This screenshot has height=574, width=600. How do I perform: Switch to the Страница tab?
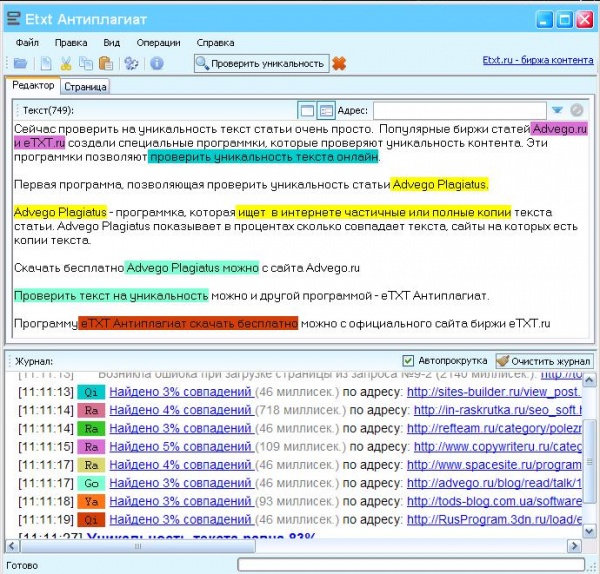point(85,87)
